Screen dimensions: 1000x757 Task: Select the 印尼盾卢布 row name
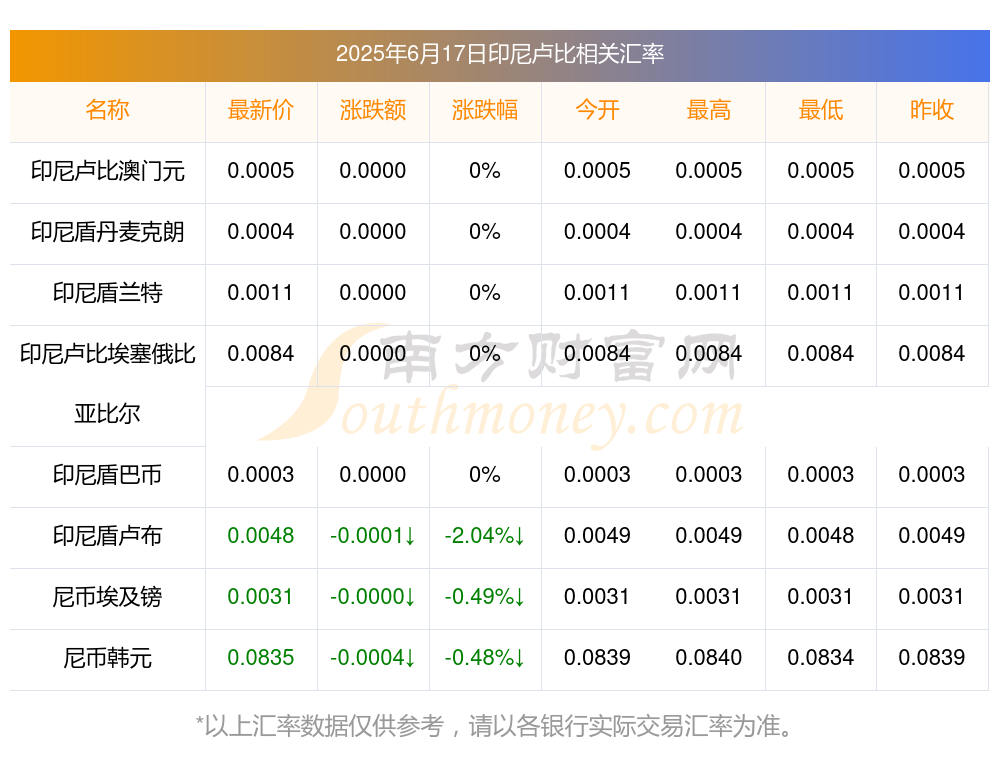tap(107, 536)
